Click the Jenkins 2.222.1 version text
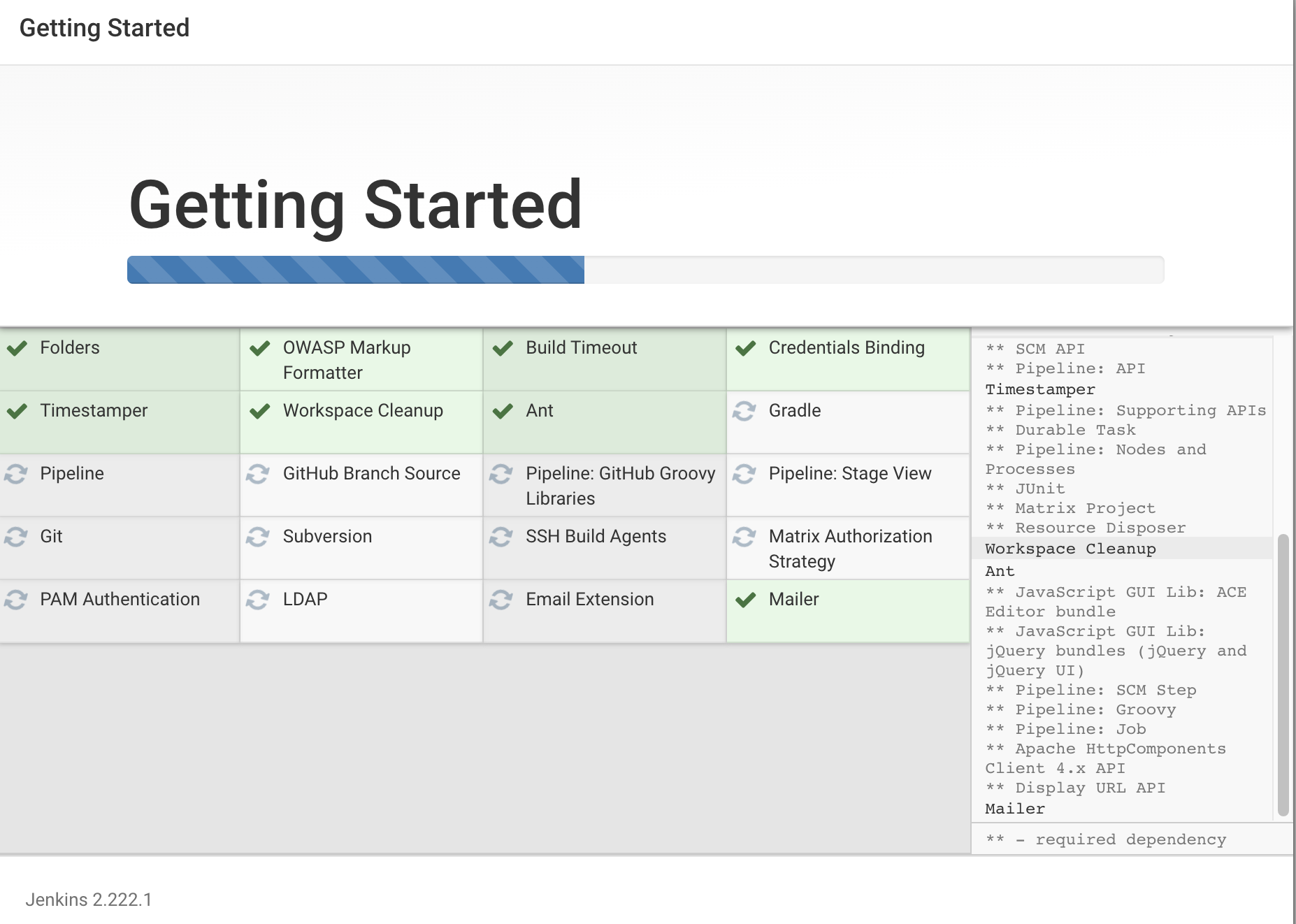 [89, 900]
